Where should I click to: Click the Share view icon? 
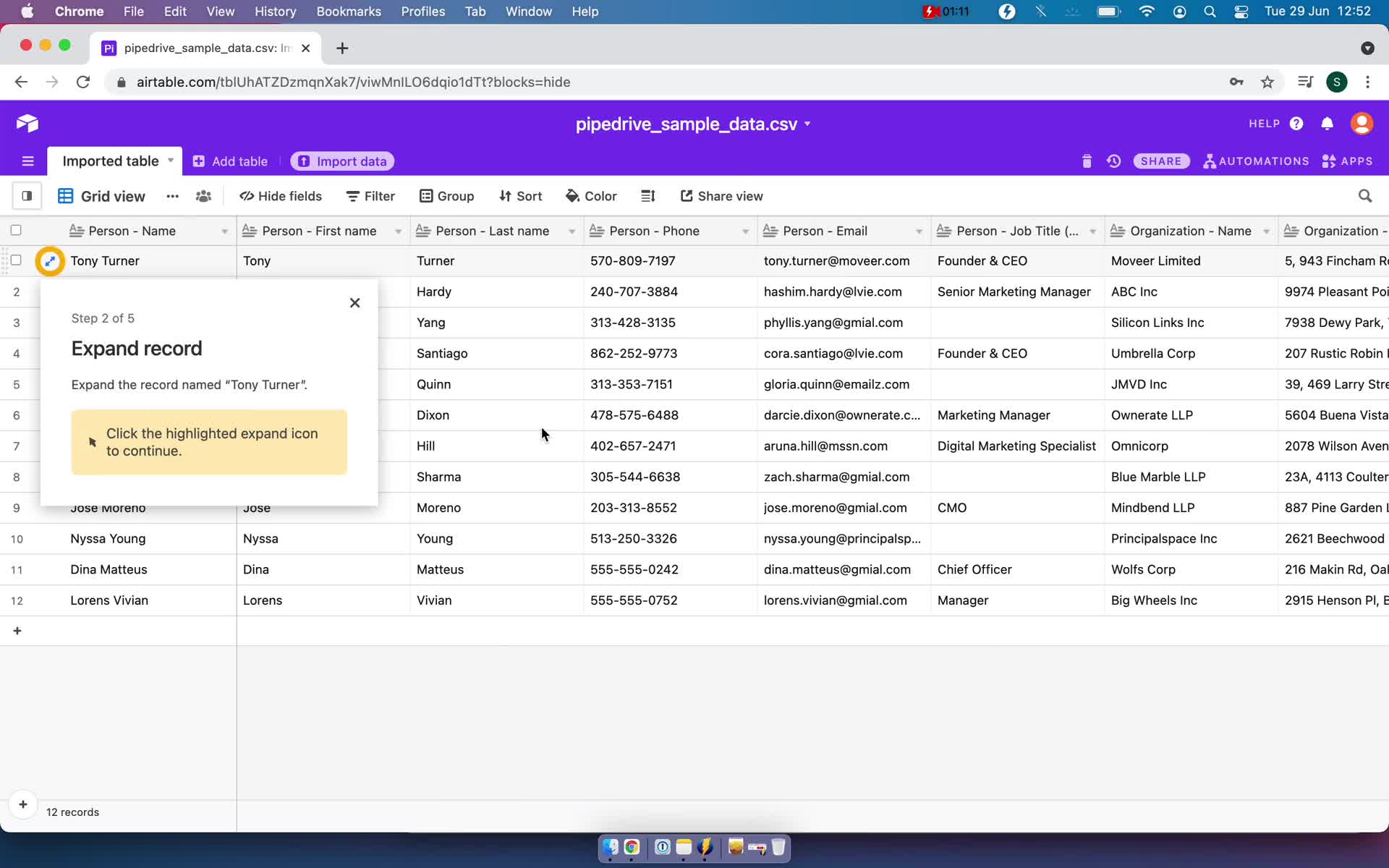(x=721, y=195)
